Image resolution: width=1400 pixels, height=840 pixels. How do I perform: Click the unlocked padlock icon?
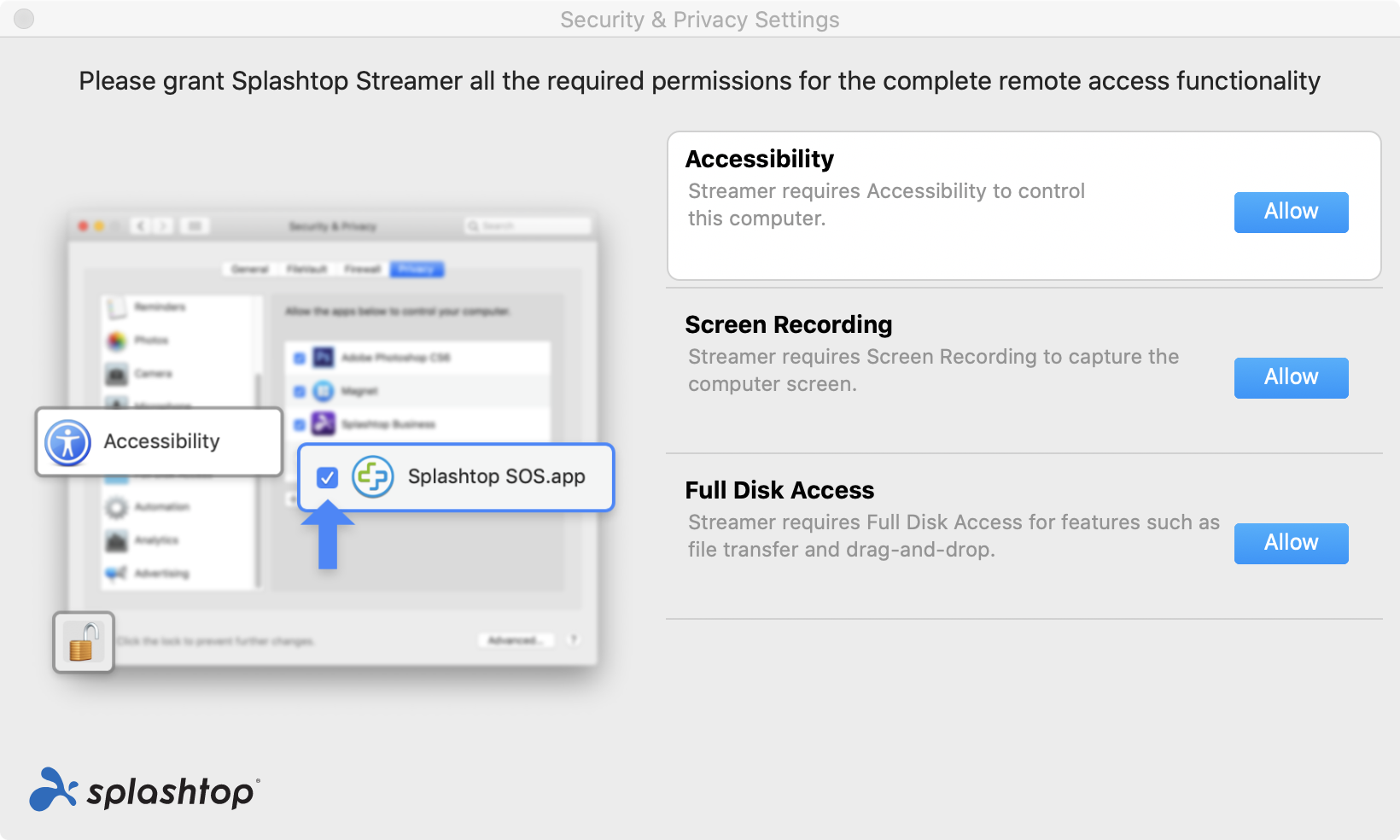(83, 643)
